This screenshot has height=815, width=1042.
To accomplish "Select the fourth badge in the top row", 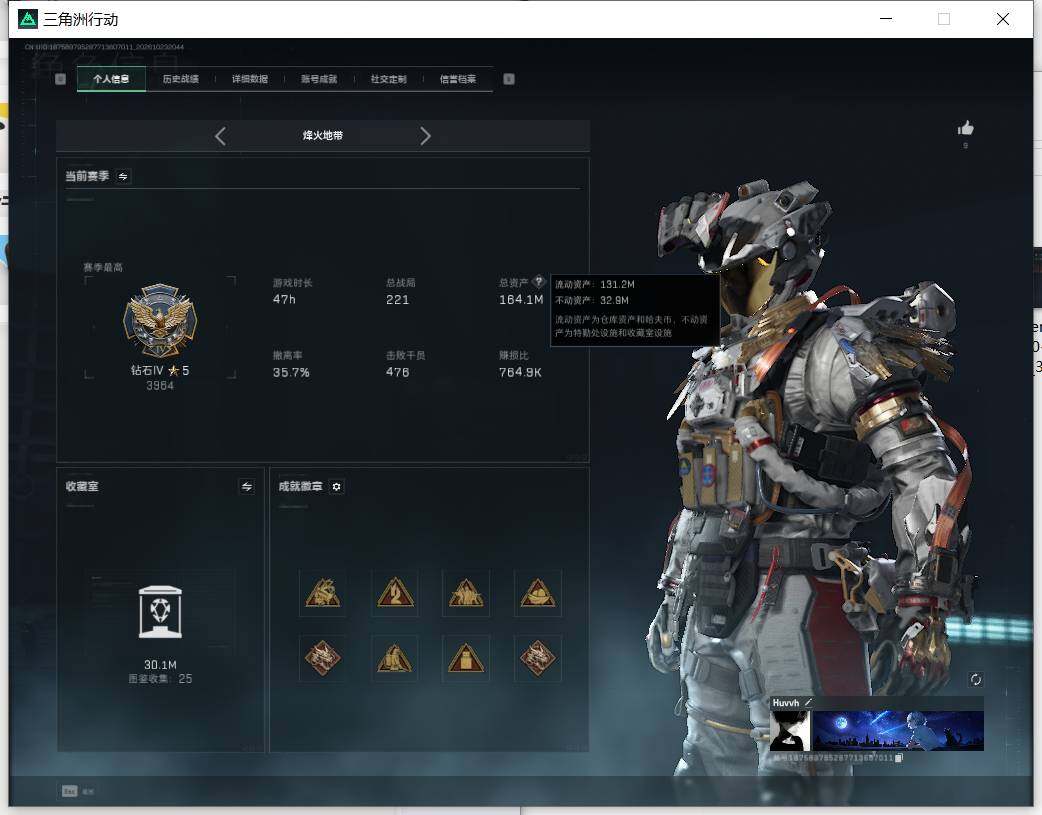I will (538, 593).
